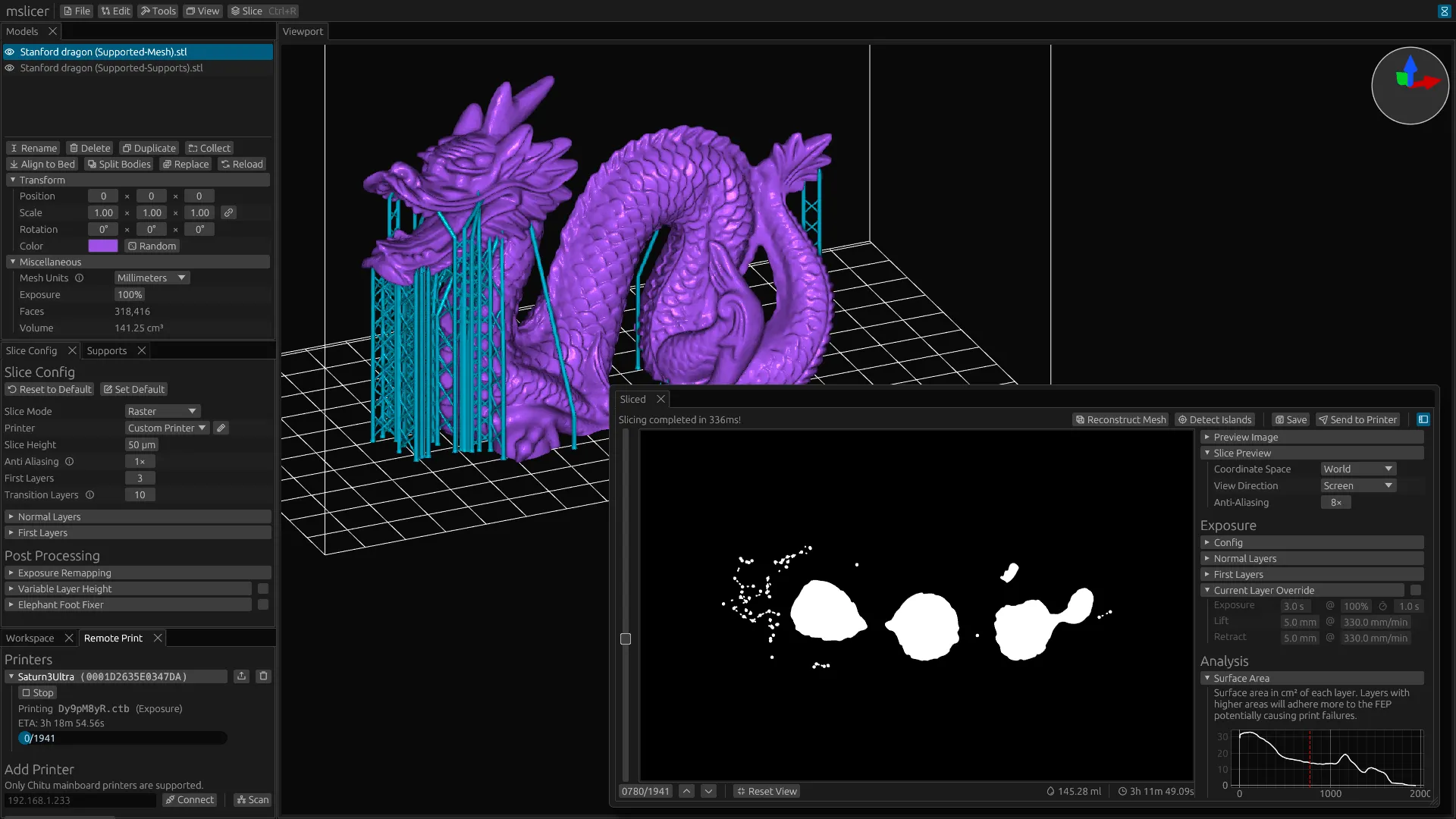Click the Mesh Units info icon
The height and width of the screenshot is (819, 1456).
(79, 278)
